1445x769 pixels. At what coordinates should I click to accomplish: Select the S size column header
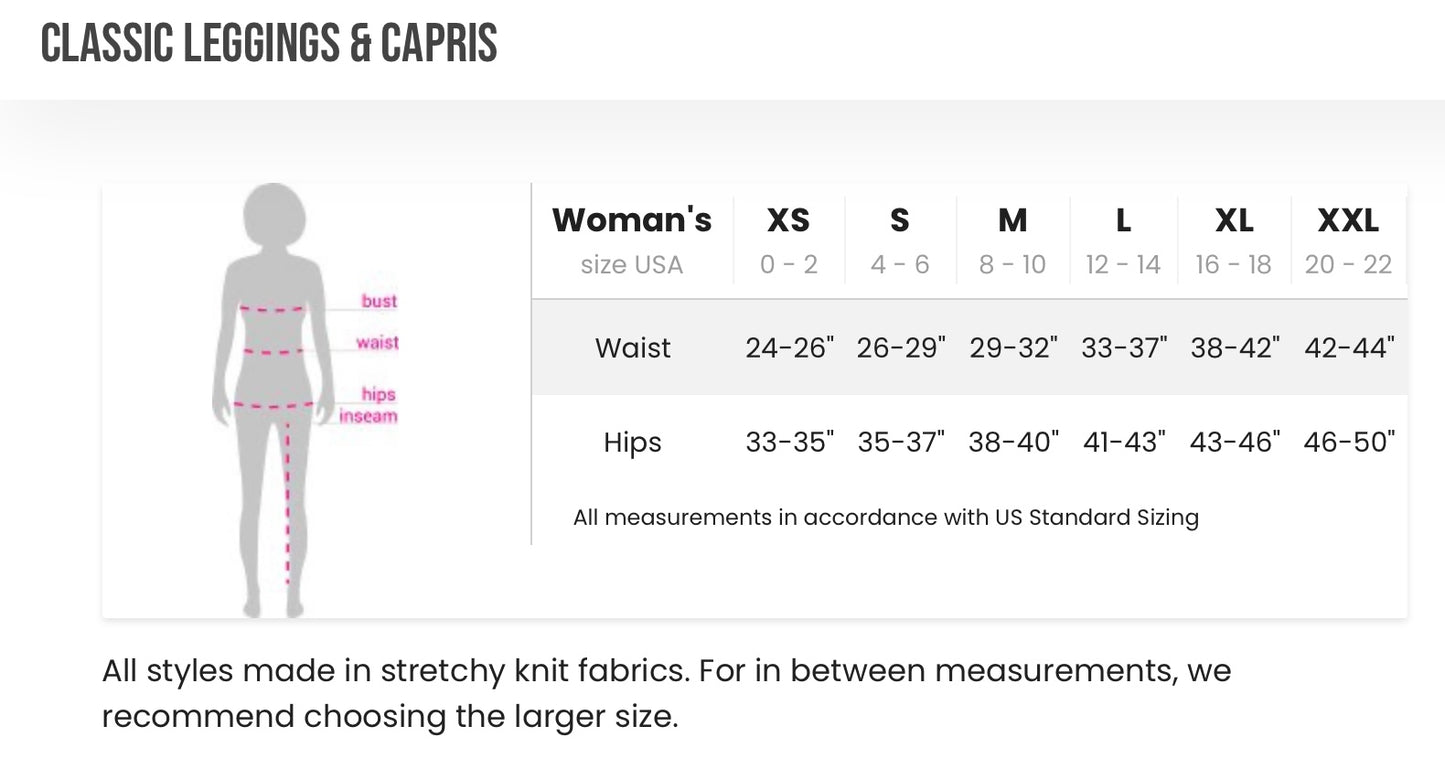point(900,220)
